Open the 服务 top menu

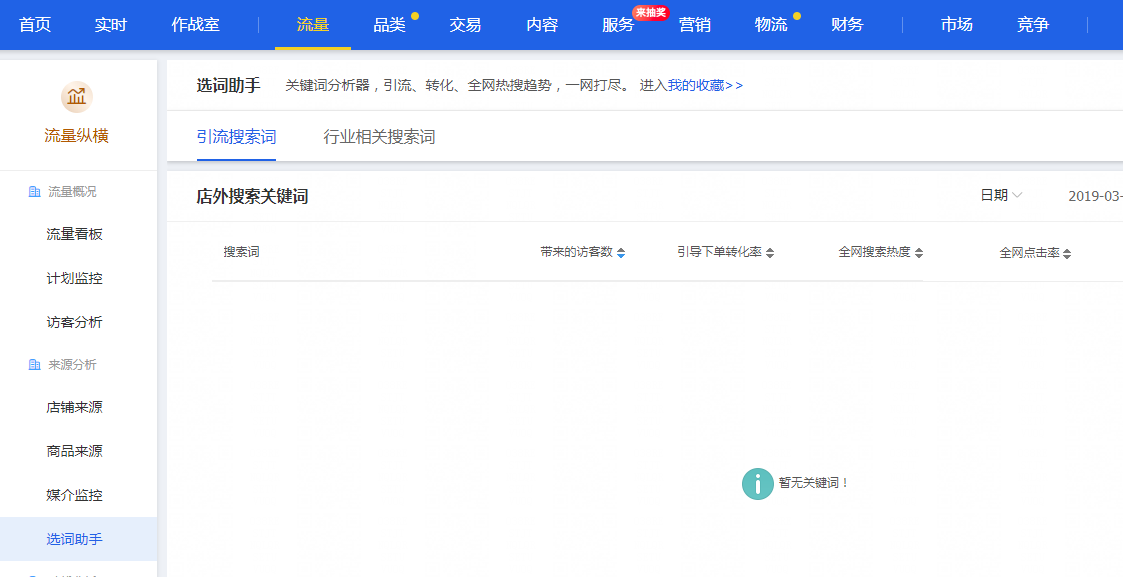pos(618,25)
